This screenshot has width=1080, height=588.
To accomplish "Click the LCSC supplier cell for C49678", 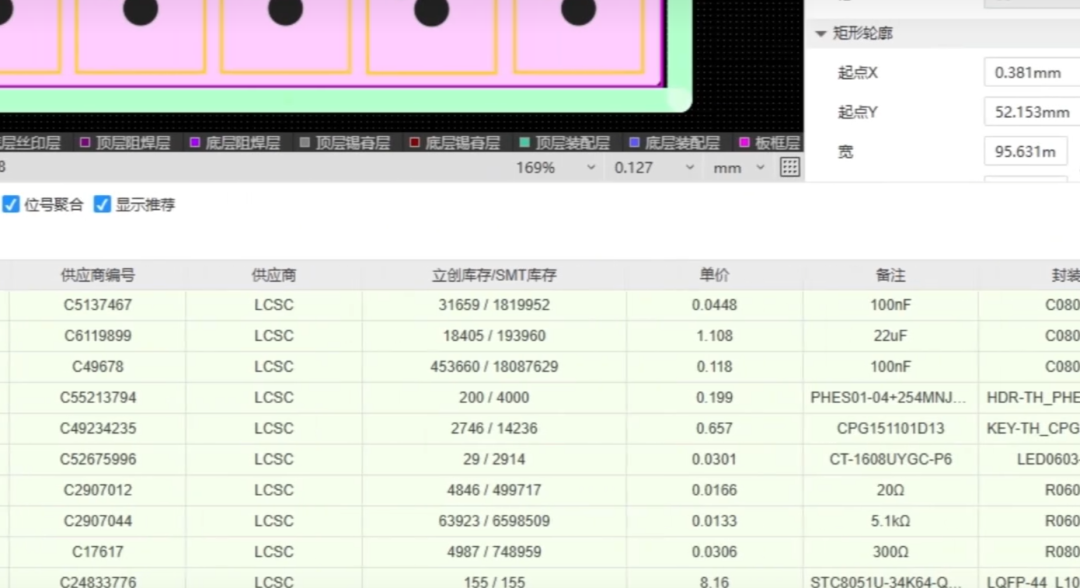I will tap(273, 367).
